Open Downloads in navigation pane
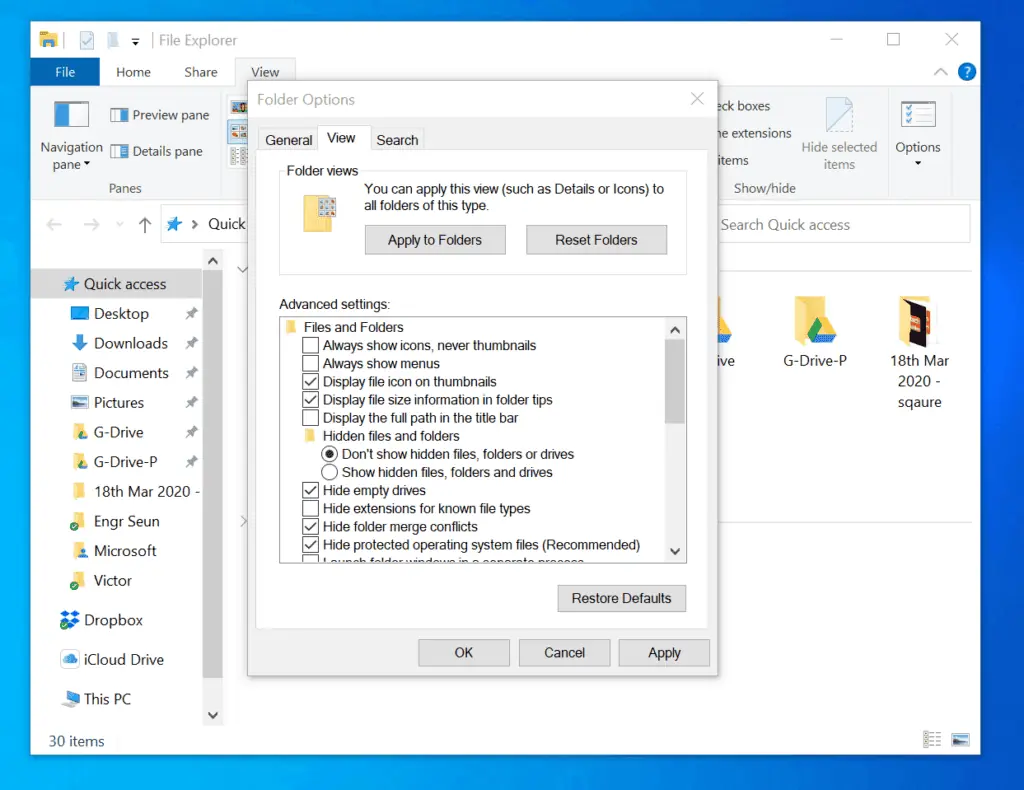Screen dimensions: 1024x790 pyautogui.click(x=131, y=343)
